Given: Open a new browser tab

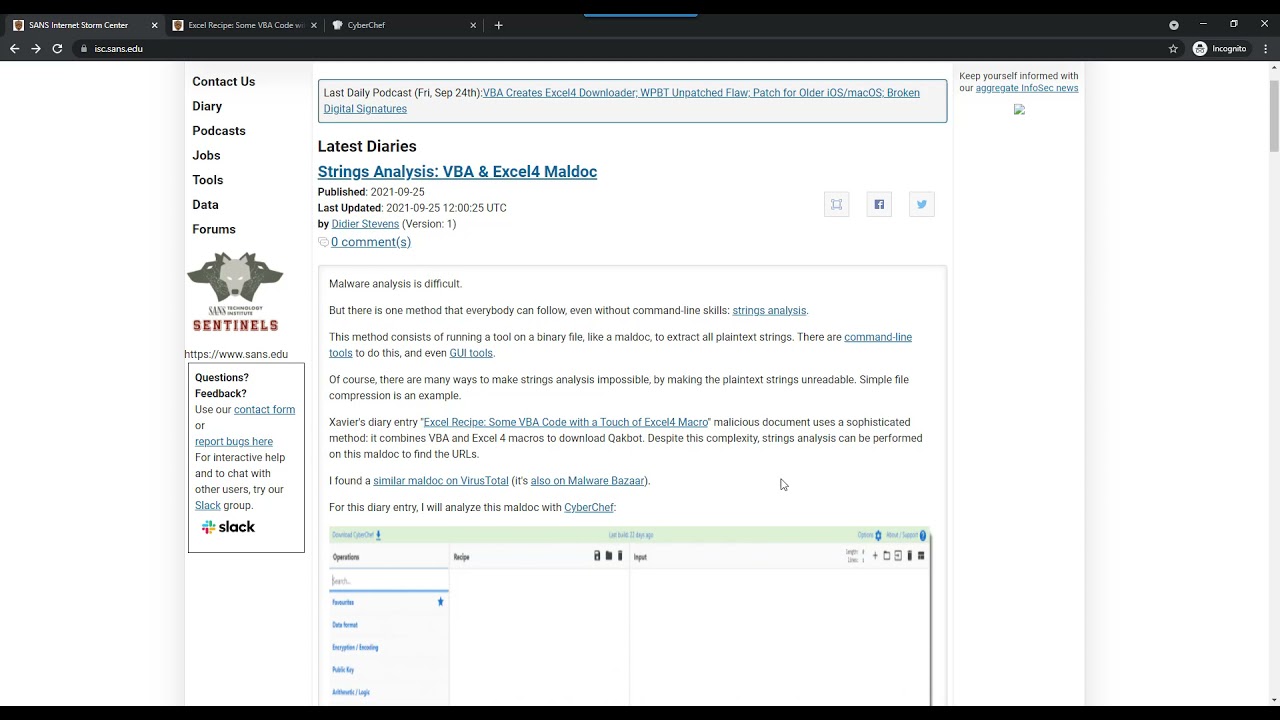Looking at the screenshot, I should 498,25.
